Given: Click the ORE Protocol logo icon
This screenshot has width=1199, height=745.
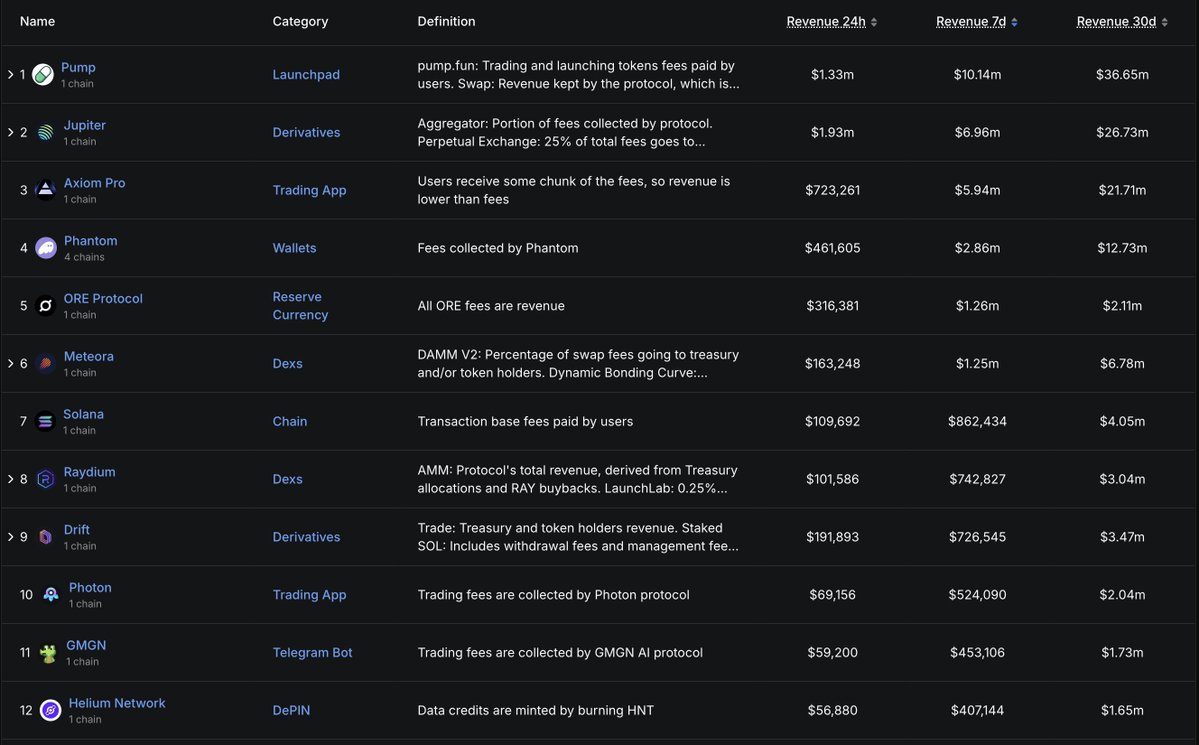Looking at the screenshot, I should [46, 306].
